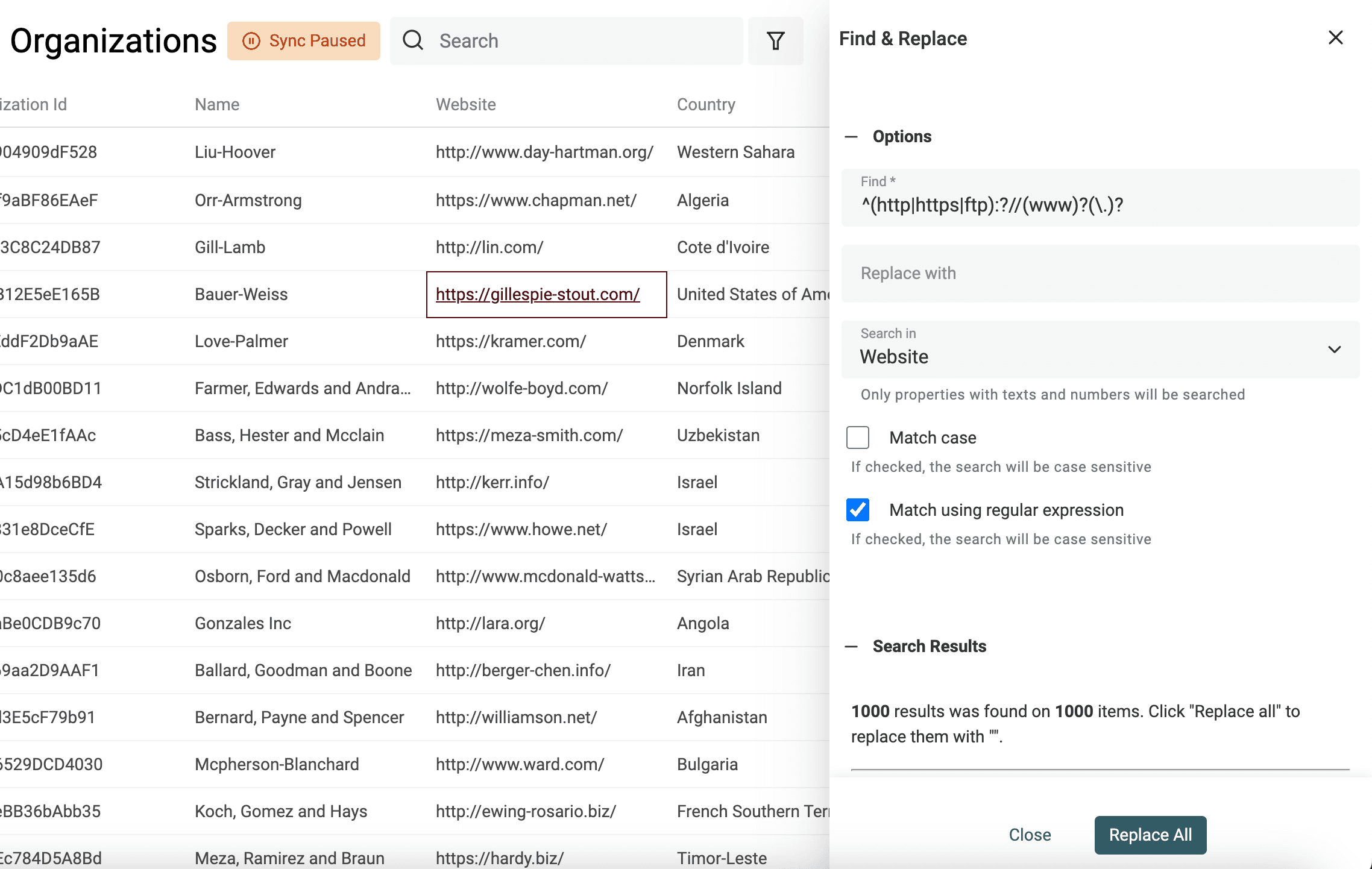This screenshot has width=1372, height=869.
Task: Enable the Match case checkbox
Action: click(x=858, y=438)
